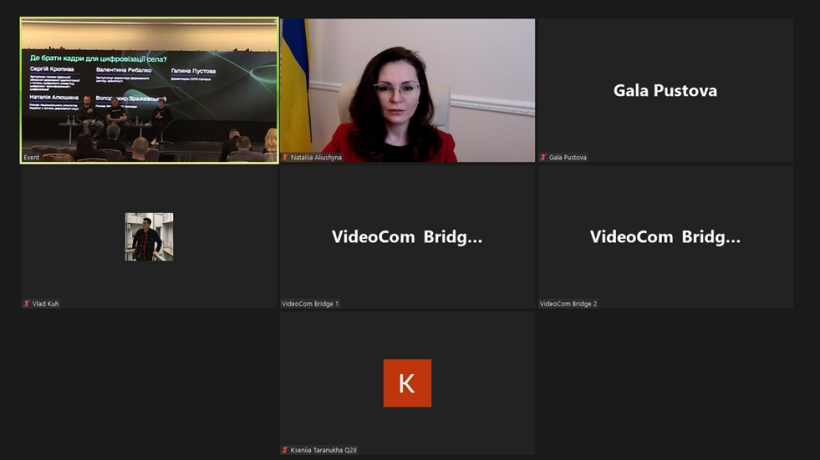Click the 'Event' name label

pyautogui.click(x=31, y=157)
